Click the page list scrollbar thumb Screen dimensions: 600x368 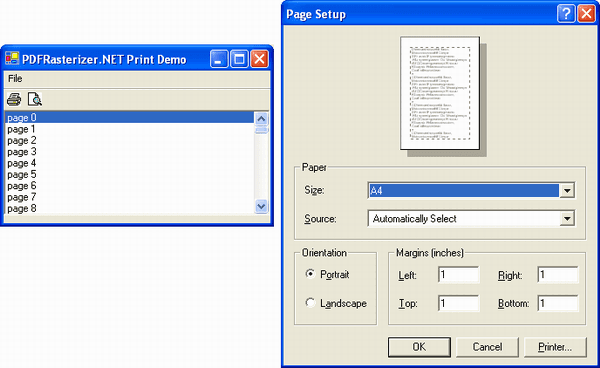click(x=261, y=130)
